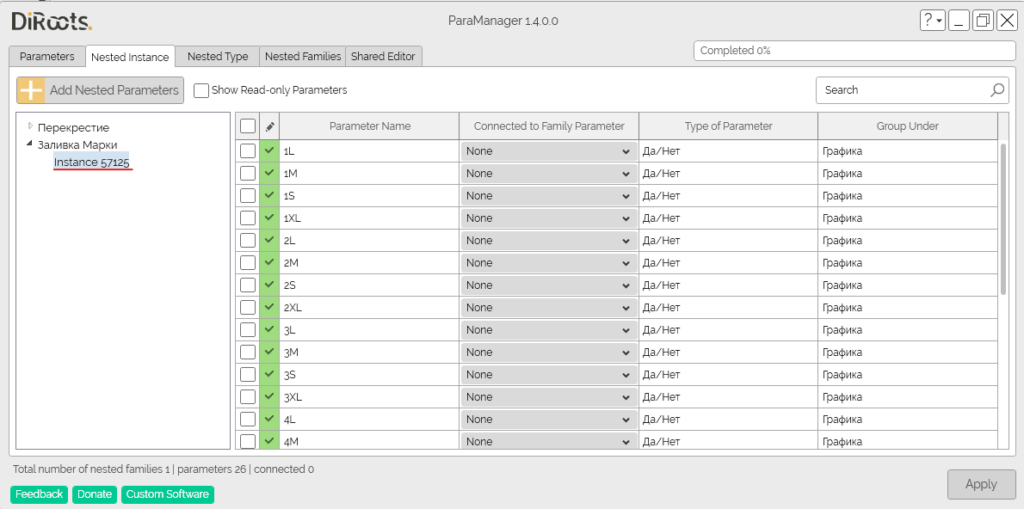Click the green checkmark for 2XL row
Image resolution: width=1024 pixels, height=509 pixels.
coord(269,308)
